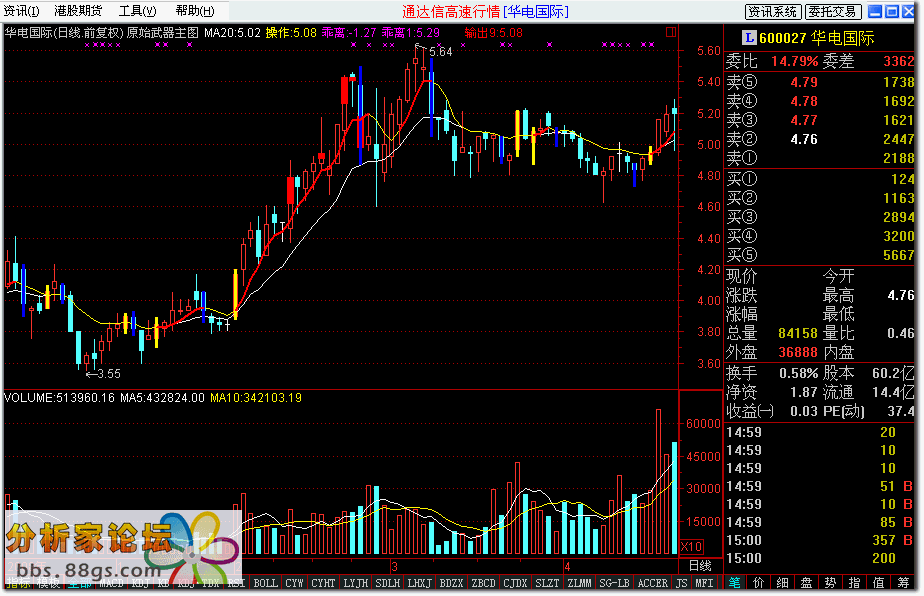924x596 pixels.
Task: Open the 帮助(H) menu
Action: [x=194, y=11]
